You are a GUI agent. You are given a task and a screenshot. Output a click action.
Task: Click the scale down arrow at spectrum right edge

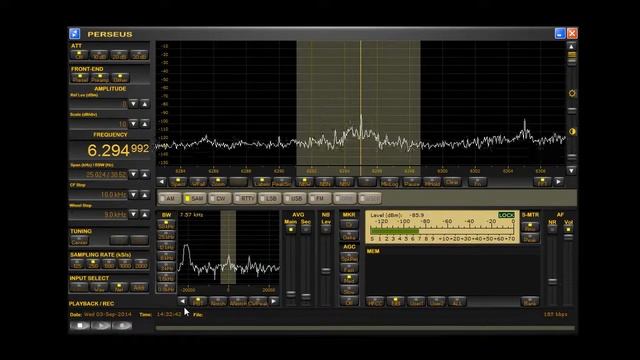pyautogui.click(x=572, y=170)
